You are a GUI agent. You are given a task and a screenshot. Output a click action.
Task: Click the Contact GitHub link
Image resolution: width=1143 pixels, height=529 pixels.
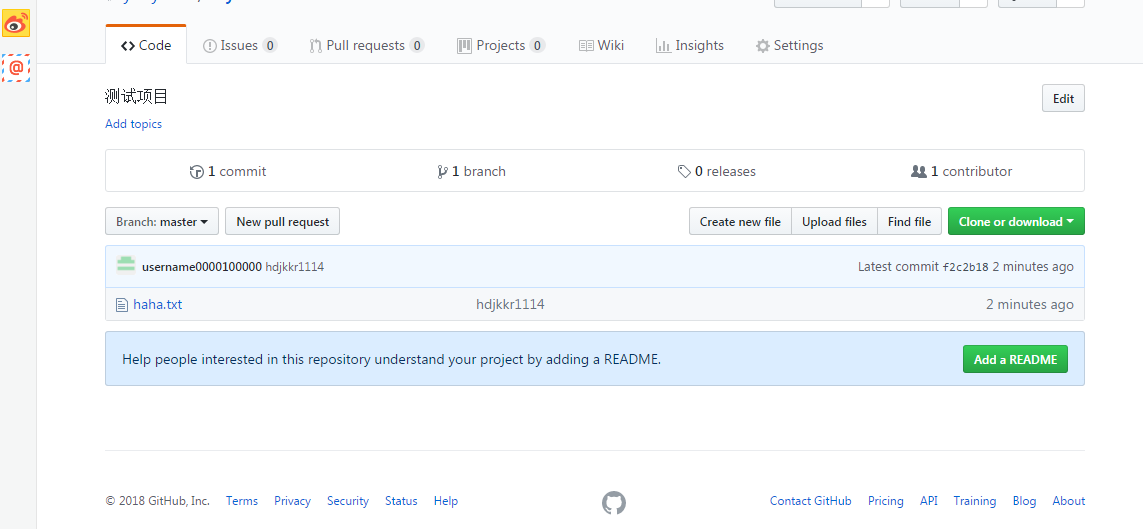(x=811, y=501)
